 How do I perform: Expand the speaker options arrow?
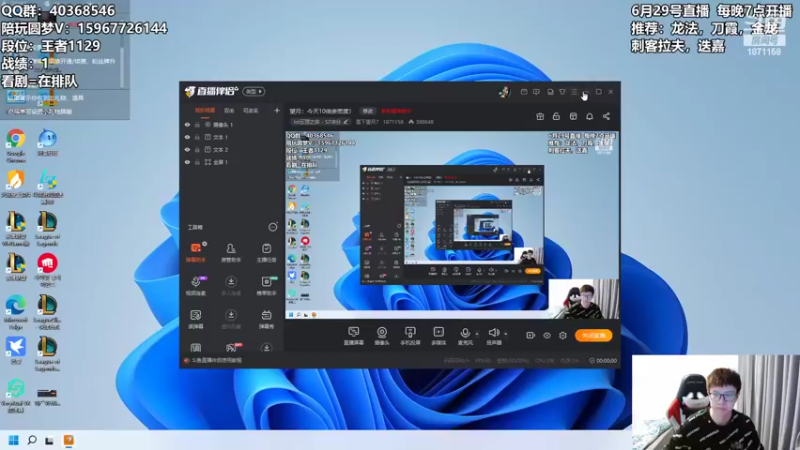(506, 334)
